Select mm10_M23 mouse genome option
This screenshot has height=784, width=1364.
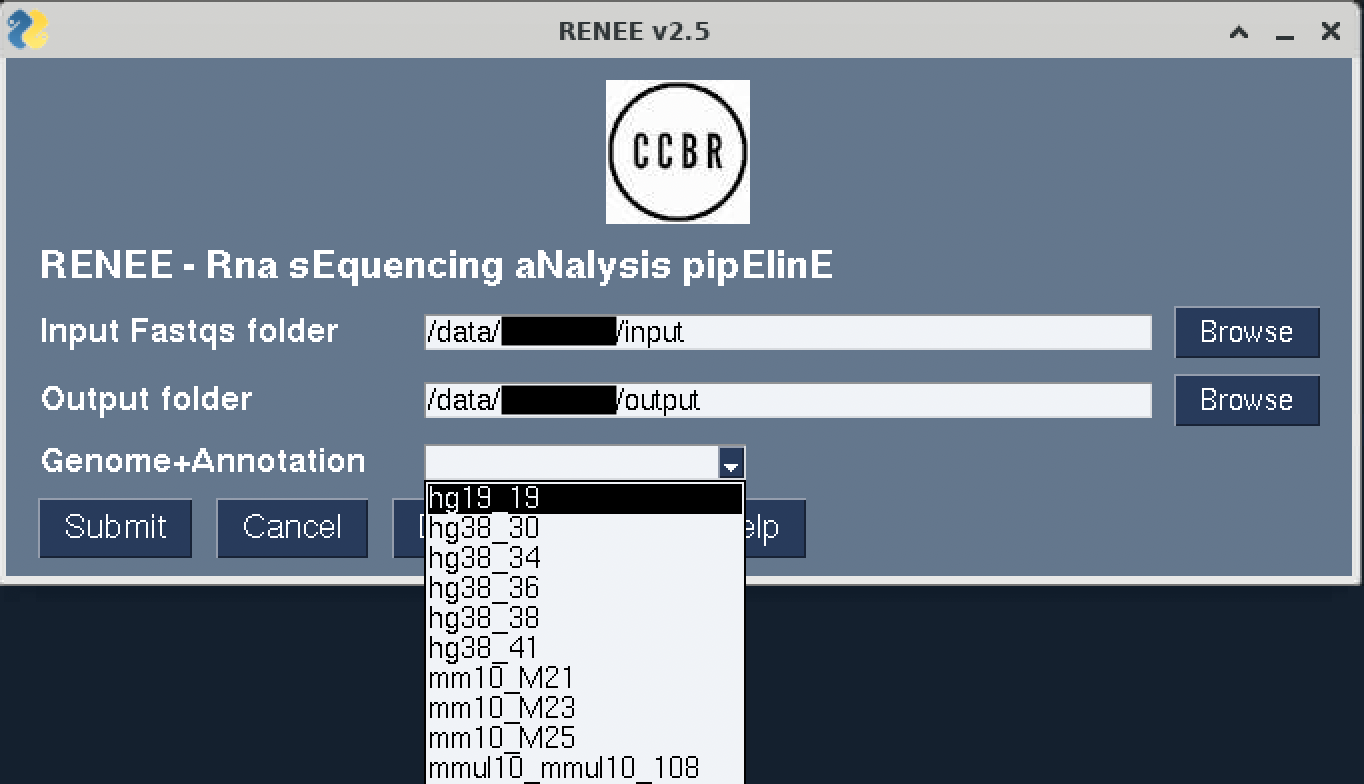click(x=585, y=708)
